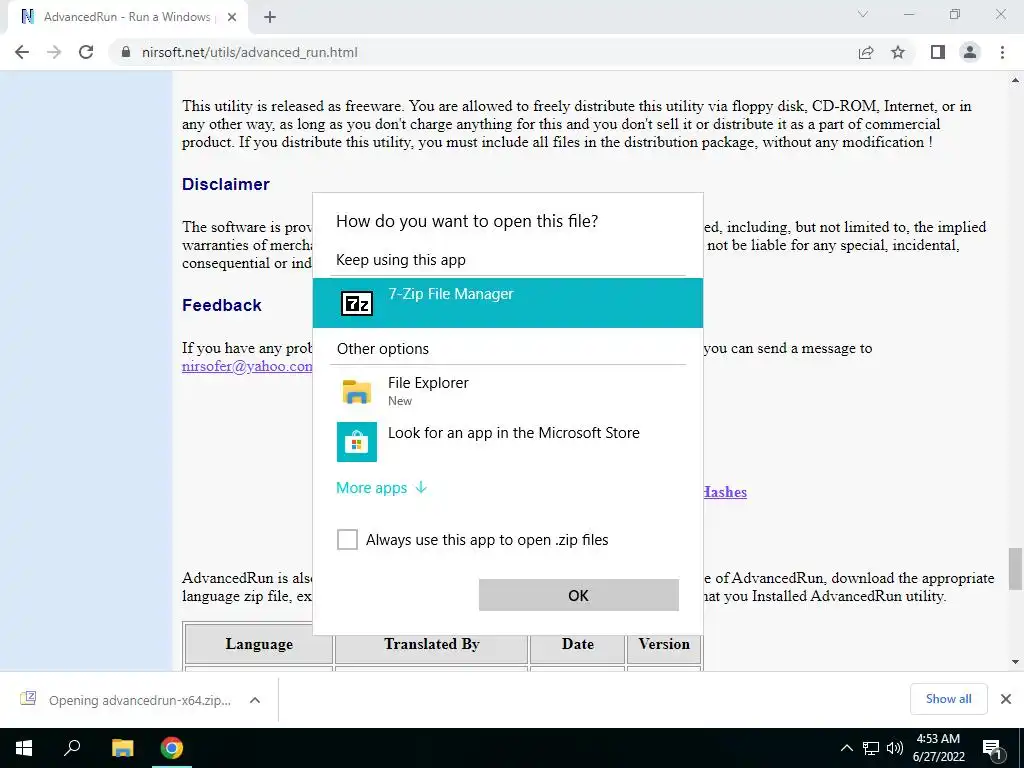The image size is (1024, 768).
Task: Click scrollbar down arrow
Action: [x=1015, y=662]
